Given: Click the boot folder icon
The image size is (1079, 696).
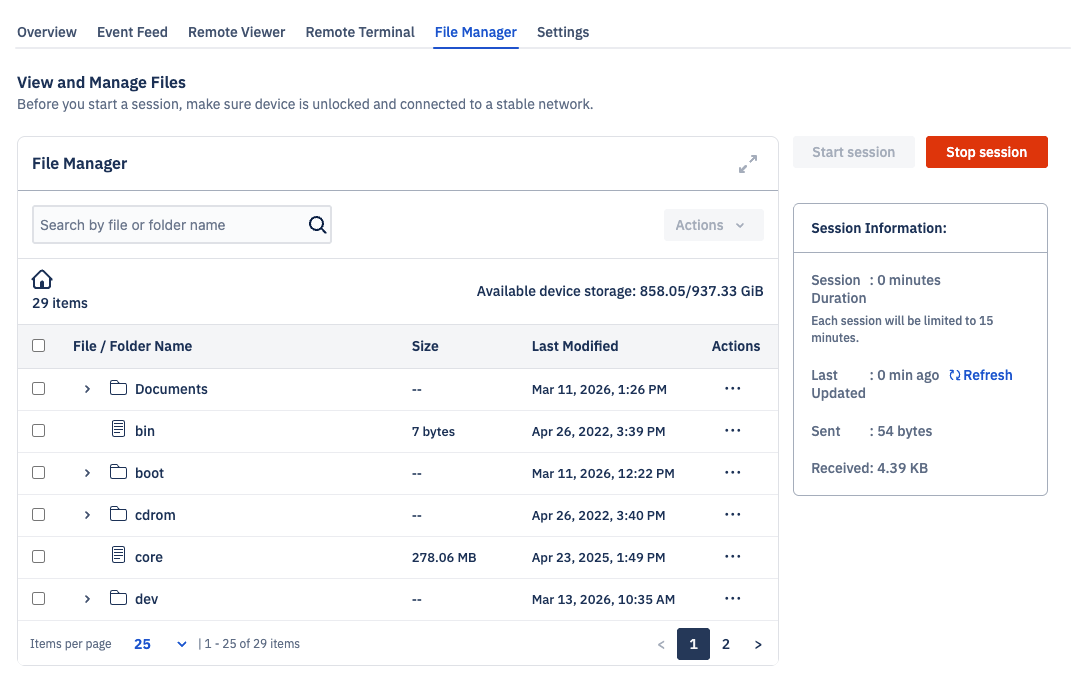Looking at the screenshot, I should pyautogui.click(x=119, y=473).
